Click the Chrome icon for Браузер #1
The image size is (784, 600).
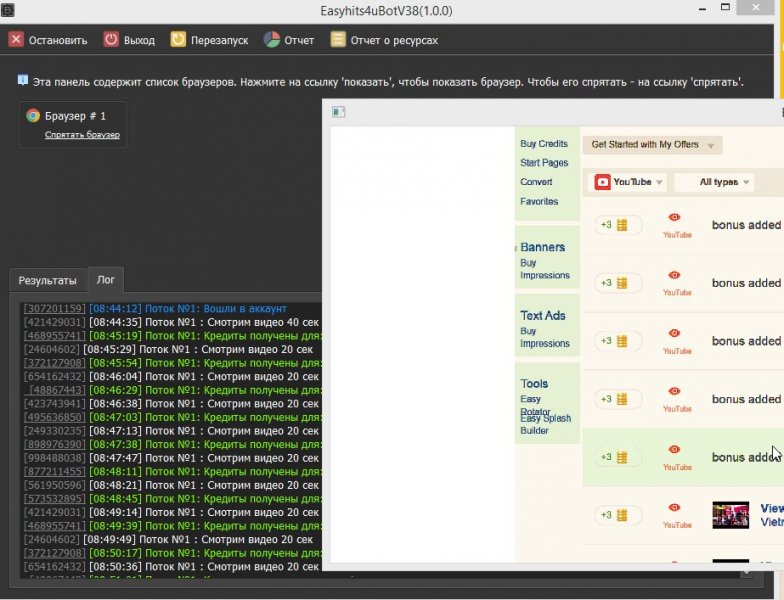33,116
